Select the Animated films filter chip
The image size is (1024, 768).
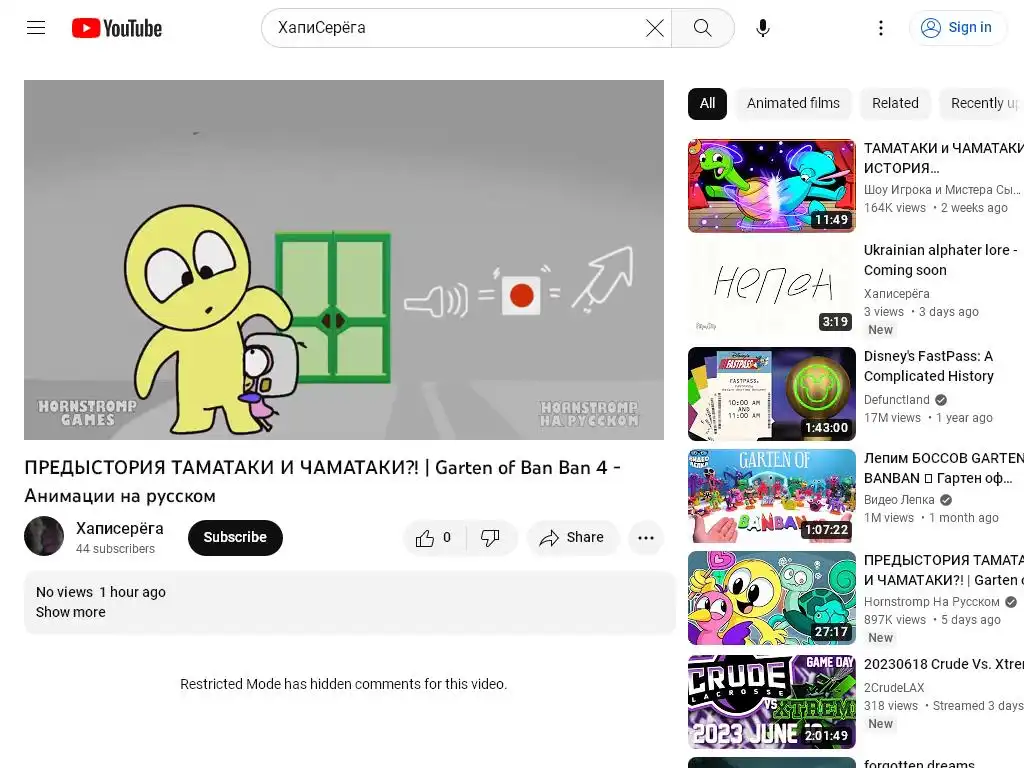(793, 103)
